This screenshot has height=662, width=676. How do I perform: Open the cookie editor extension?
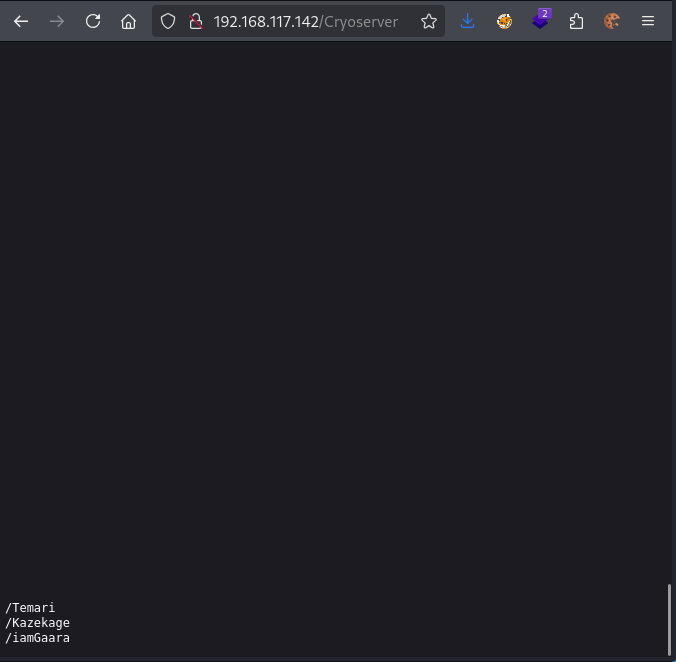[x=612, y=21]
